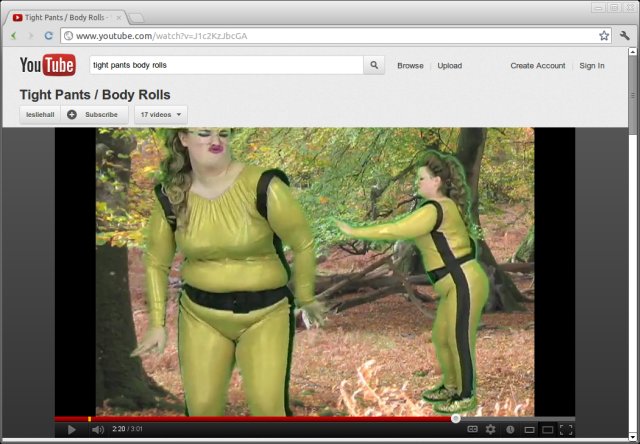
Task: Open the Browse link
Action: (x=410, y=66)
